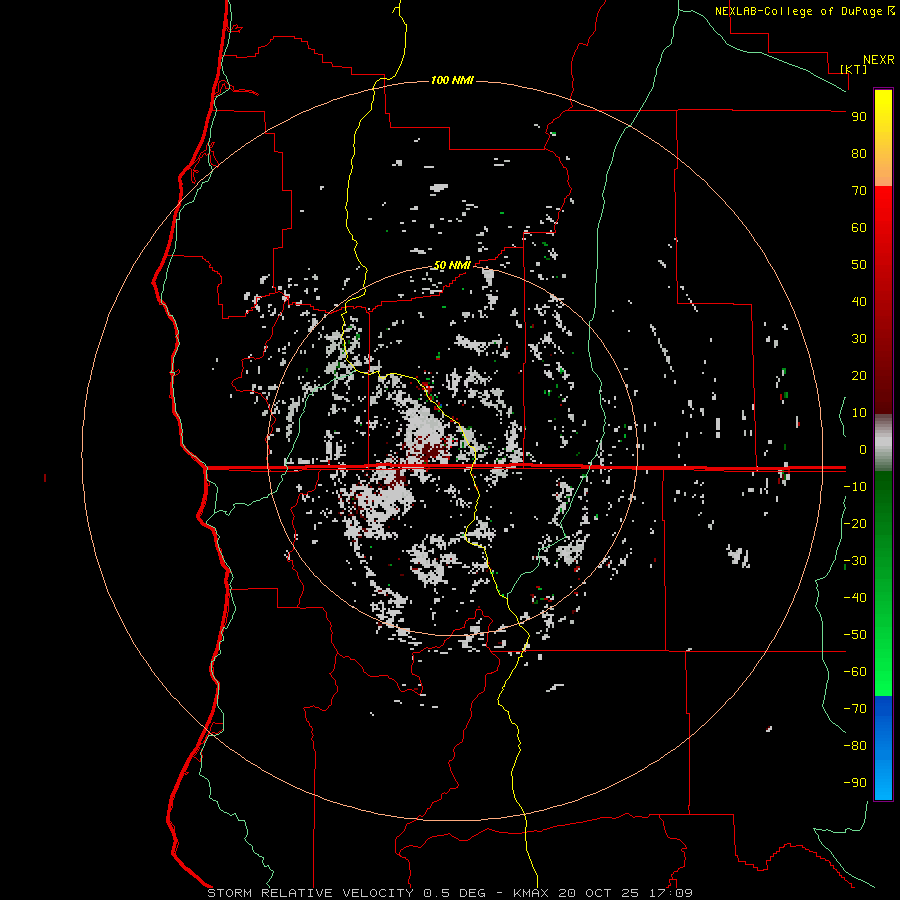Click the gray zero-velocity band of color bar

pos(883,443)
